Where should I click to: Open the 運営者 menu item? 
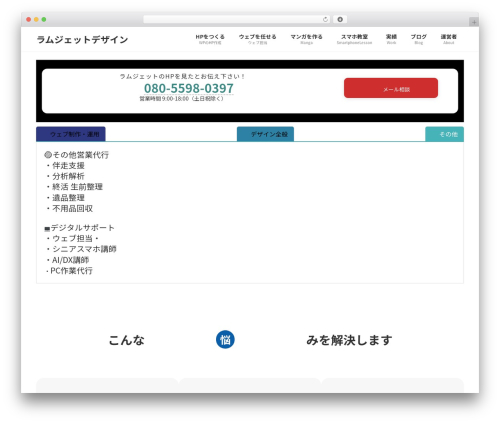coord(449,39)
